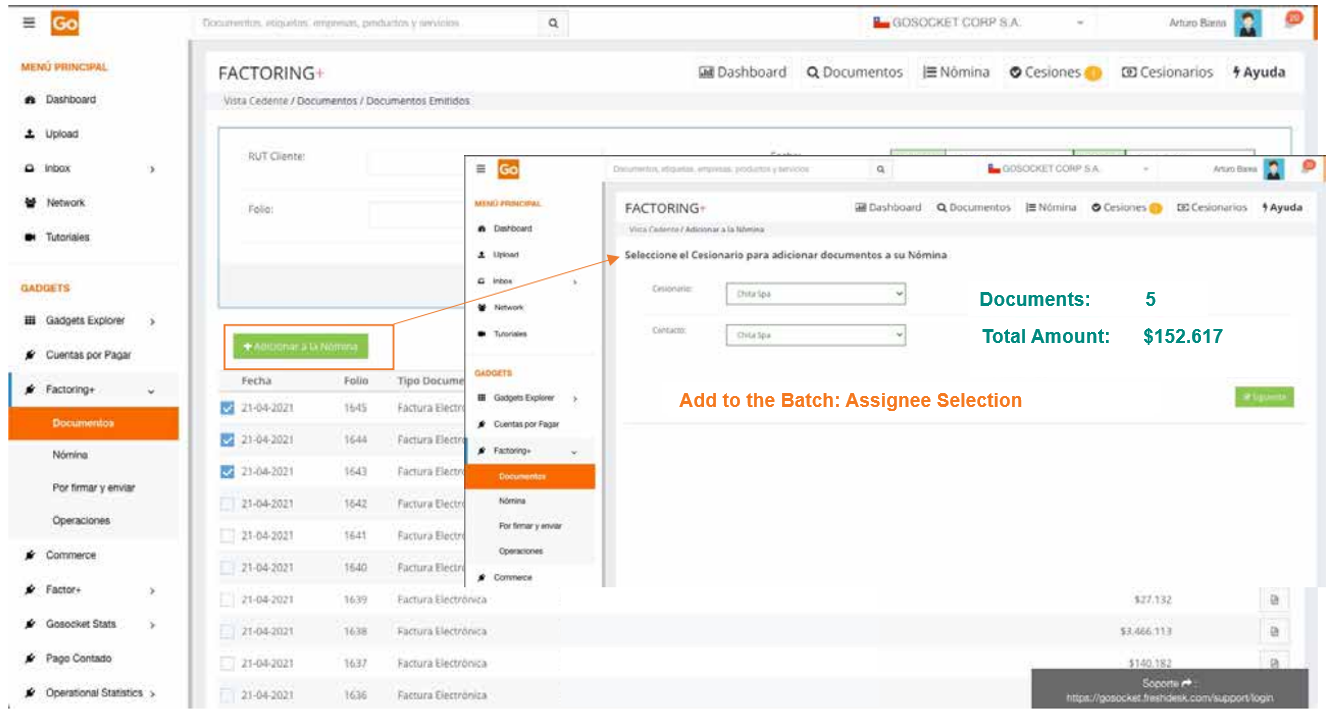Click the Go logo in the background window
Viewport: 1328px width, 719px height.
(x=65, y=23)
